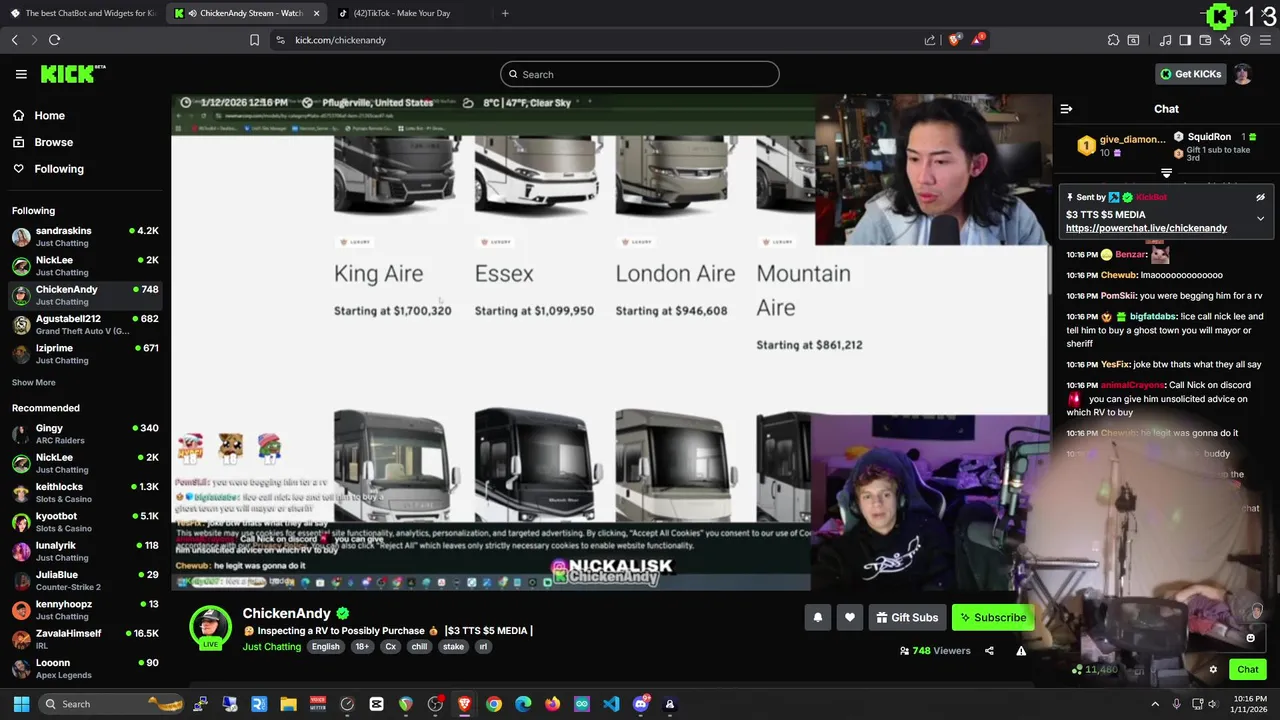This screenshot has height=720, width=1280.
Task: Open Gingy ARC Raiders recommended channel
Action: 85,434
